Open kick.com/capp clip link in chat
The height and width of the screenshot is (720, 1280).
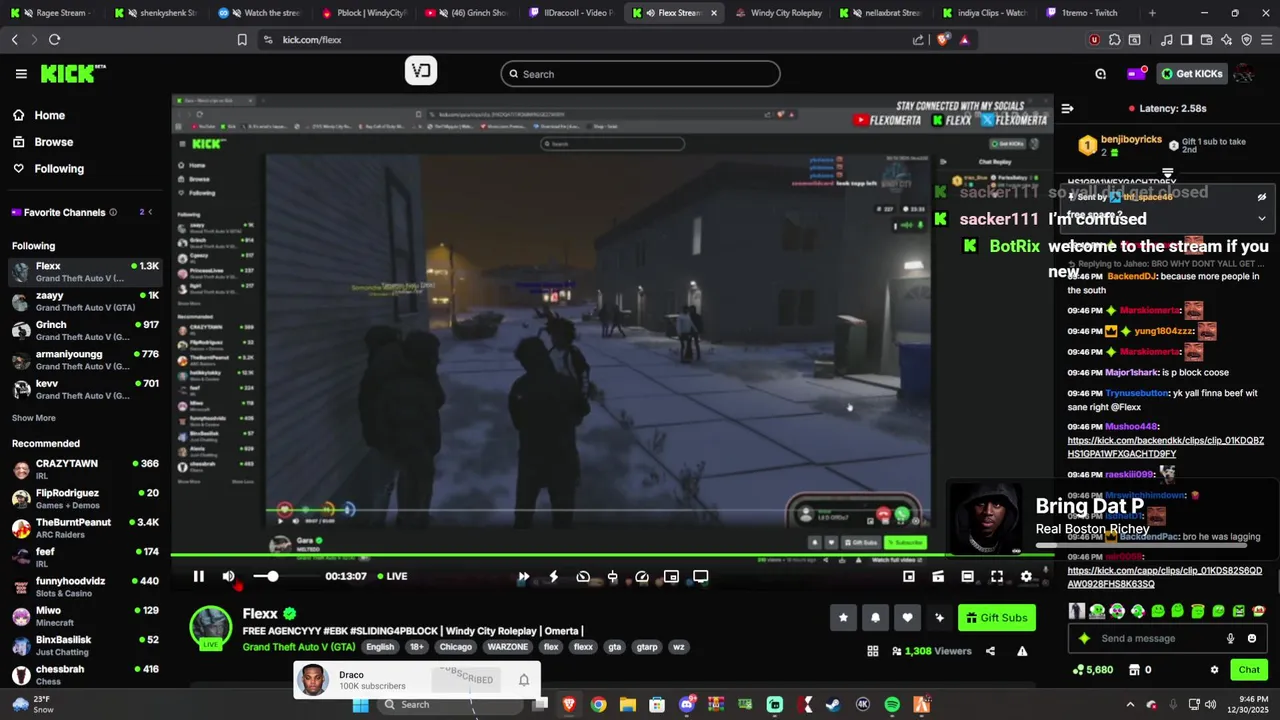[x=1165, y=577]
